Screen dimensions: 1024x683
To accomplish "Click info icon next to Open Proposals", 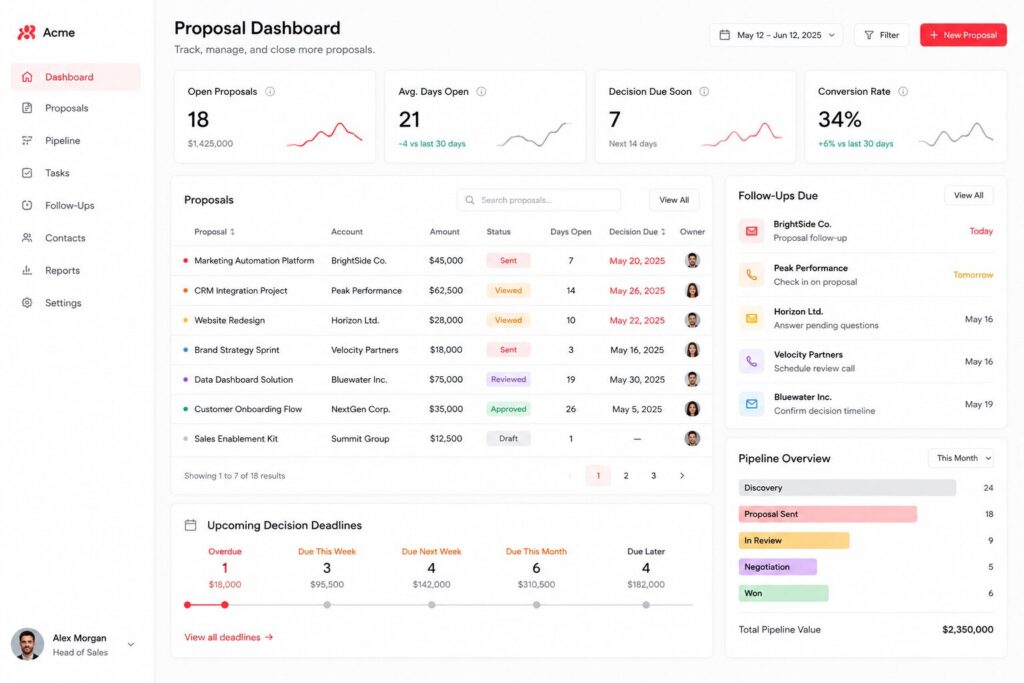I will [x=270, y=91].
